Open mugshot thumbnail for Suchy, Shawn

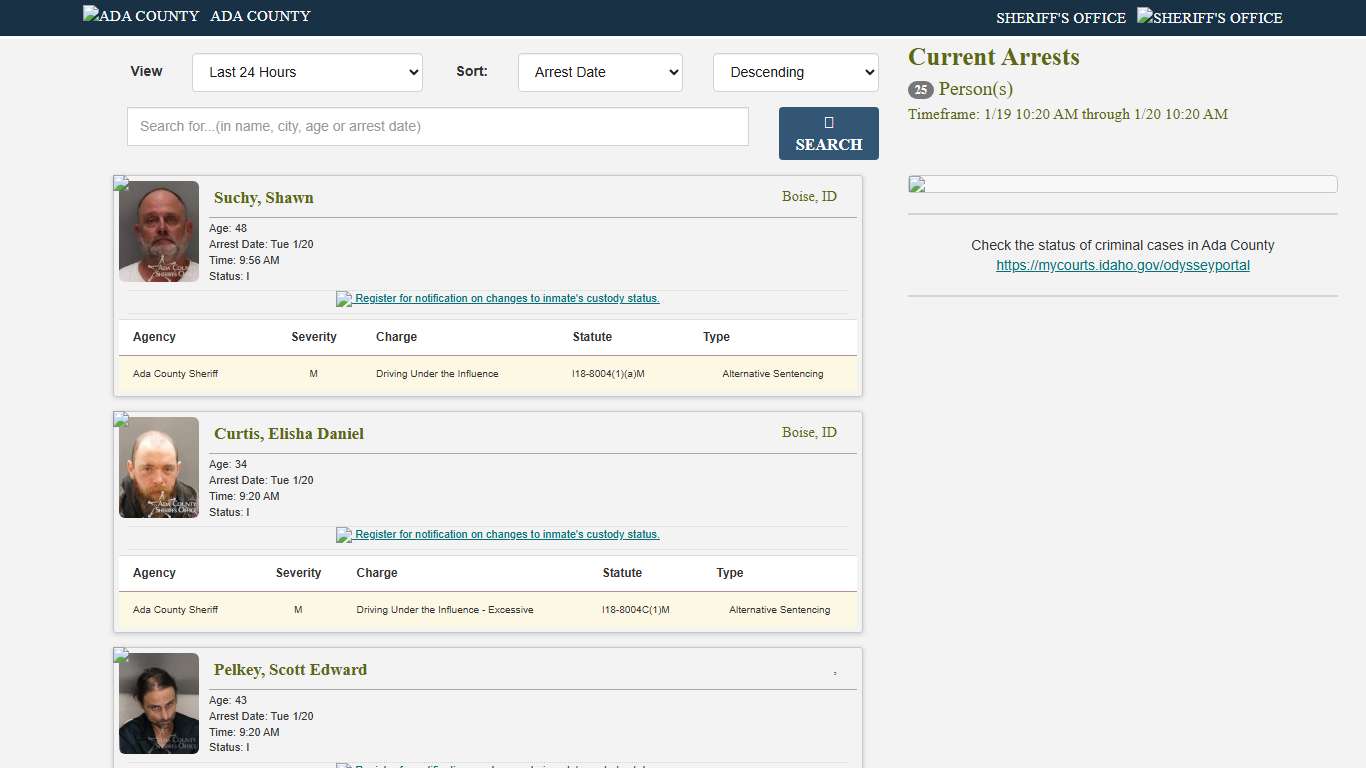(x=159, y=231)
